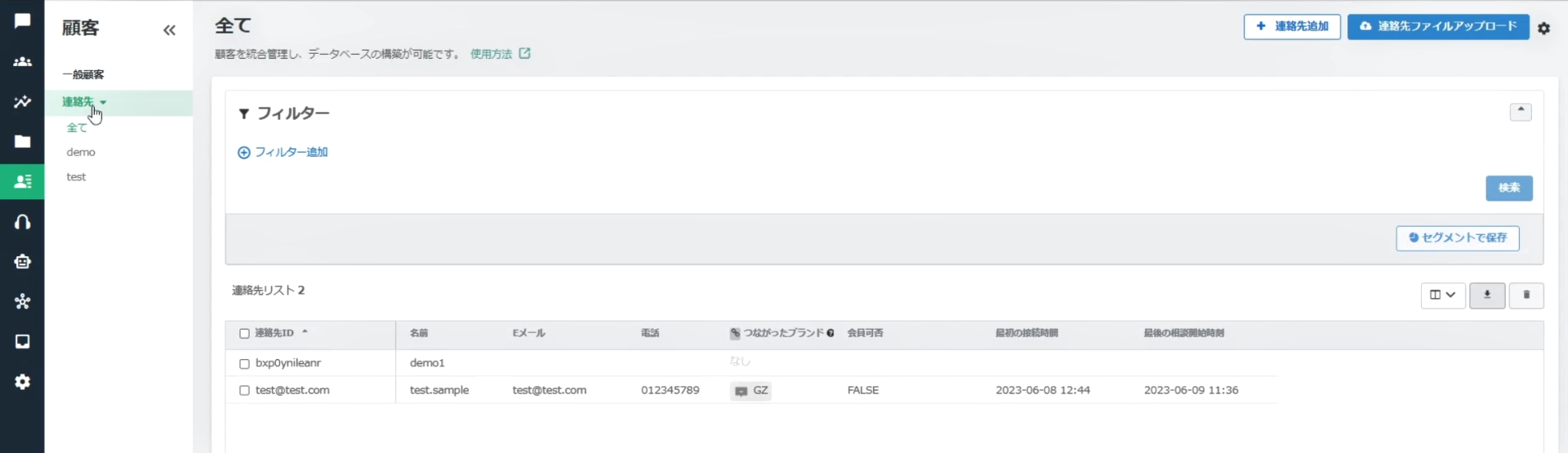1568x453 pixels.
Task: Click the name demo1
Action: click(x=427, y=363)
